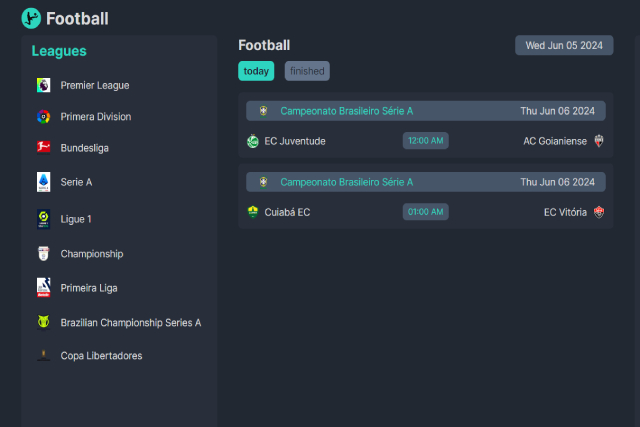Click the EC Juventude team crest
This screenshot has height=427, width=640.
[252, 141]
